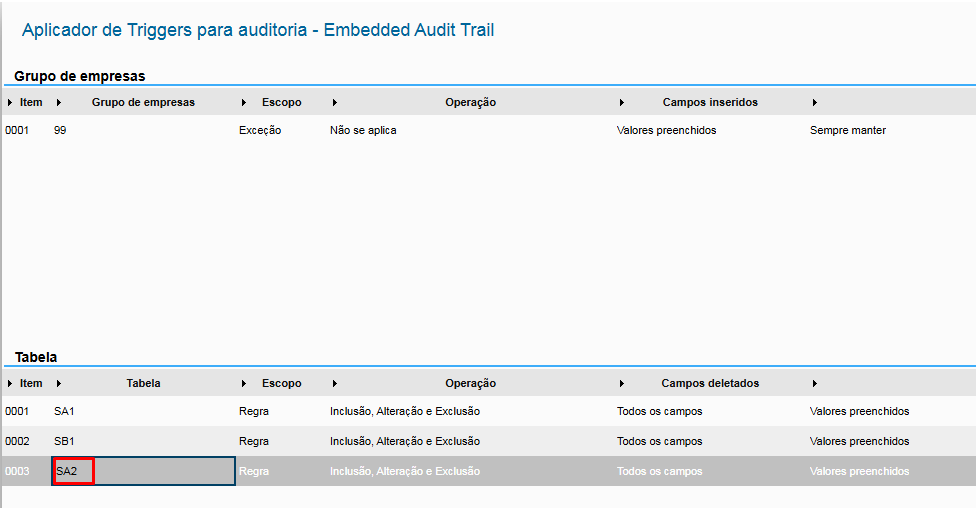976x508 pixels.
Task: Click the Item column arrow in Grupo de empresas grid
Action: click(10, 102)
